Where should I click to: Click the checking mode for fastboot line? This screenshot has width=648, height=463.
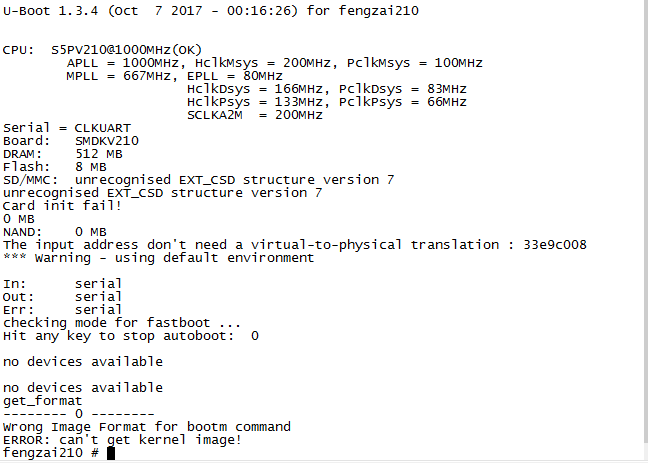tap(122, 323)
